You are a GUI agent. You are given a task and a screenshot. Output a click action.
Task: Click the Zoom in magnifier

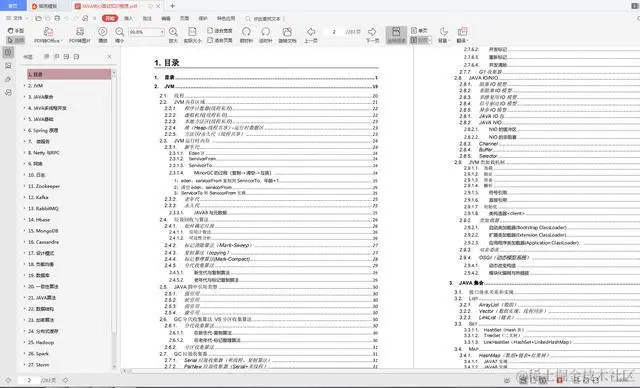click(173, 35)
